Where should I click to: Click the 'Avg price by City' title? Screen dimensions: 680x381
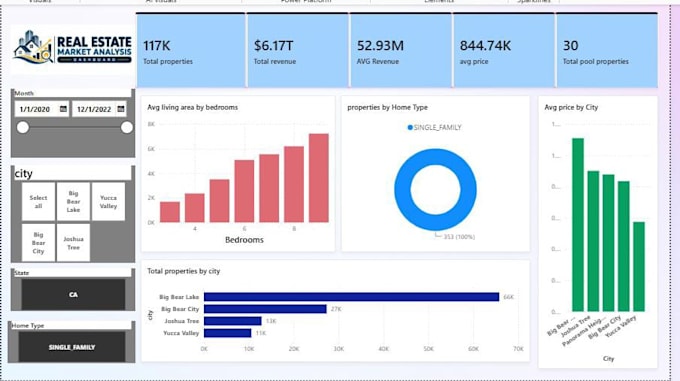pyautogui.click(x=571, y=107)
